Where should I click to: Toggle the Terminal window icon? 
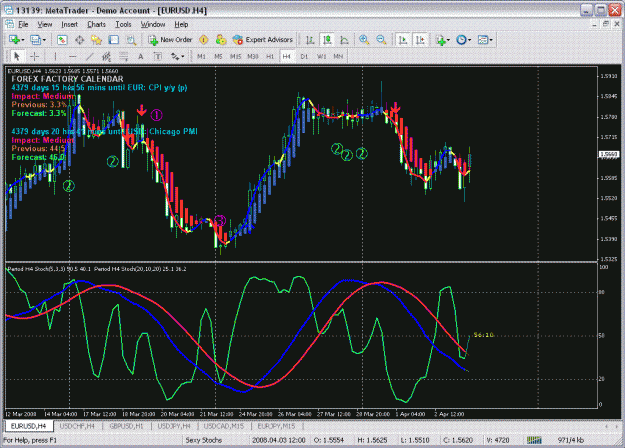pos(114,40)
